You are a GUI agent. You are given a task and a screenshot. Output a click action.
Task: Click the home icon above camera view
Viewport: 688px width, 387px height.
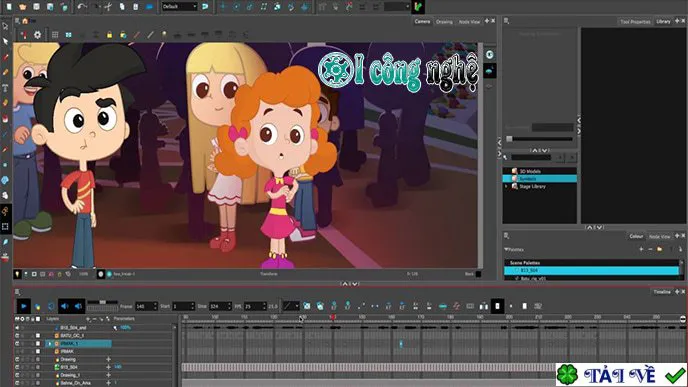coord(25,21)
